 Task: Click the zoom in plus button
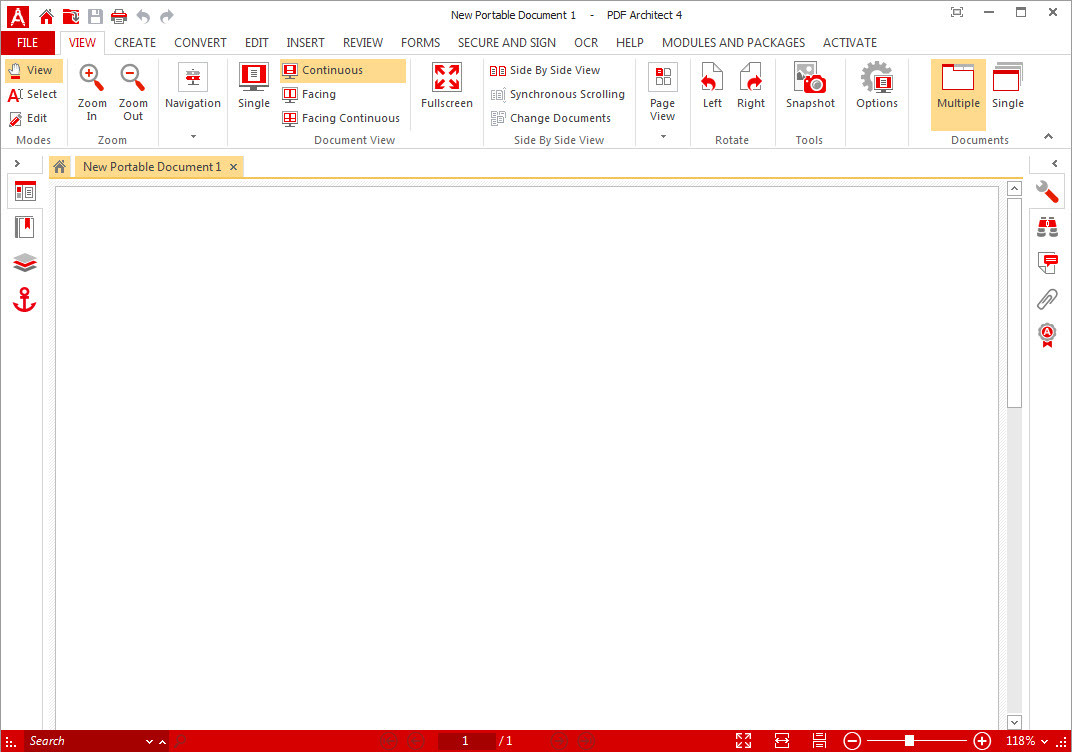(x=982, y=741)
